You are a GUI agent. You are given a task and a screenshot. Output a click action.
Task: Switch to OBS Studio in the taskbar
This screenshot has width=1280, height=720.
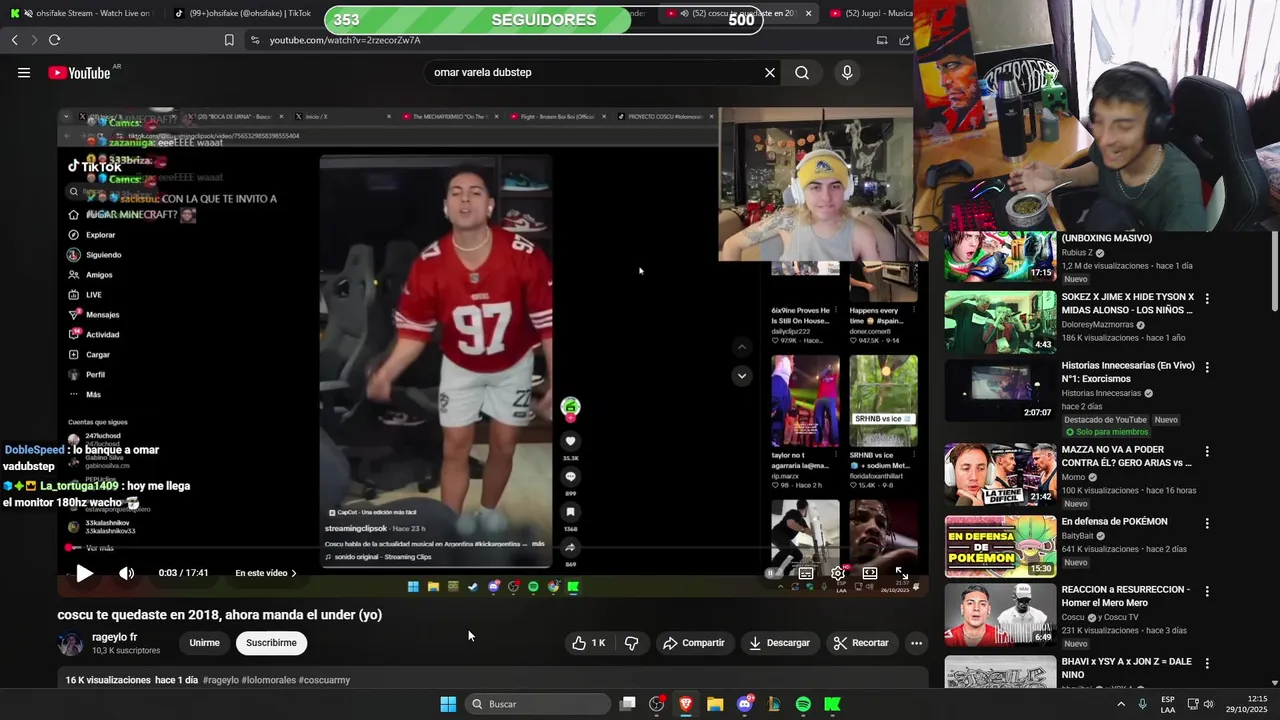[x=656, y=704]
